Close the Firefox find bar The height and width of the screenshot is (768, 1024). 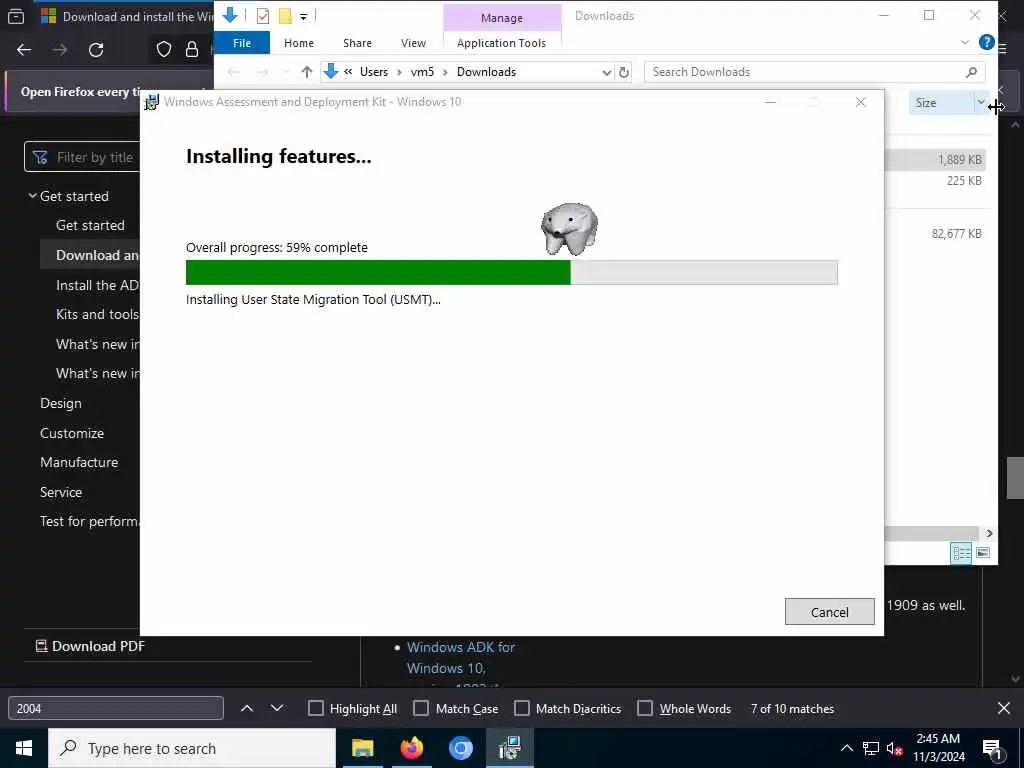[x=1004, y=708]
